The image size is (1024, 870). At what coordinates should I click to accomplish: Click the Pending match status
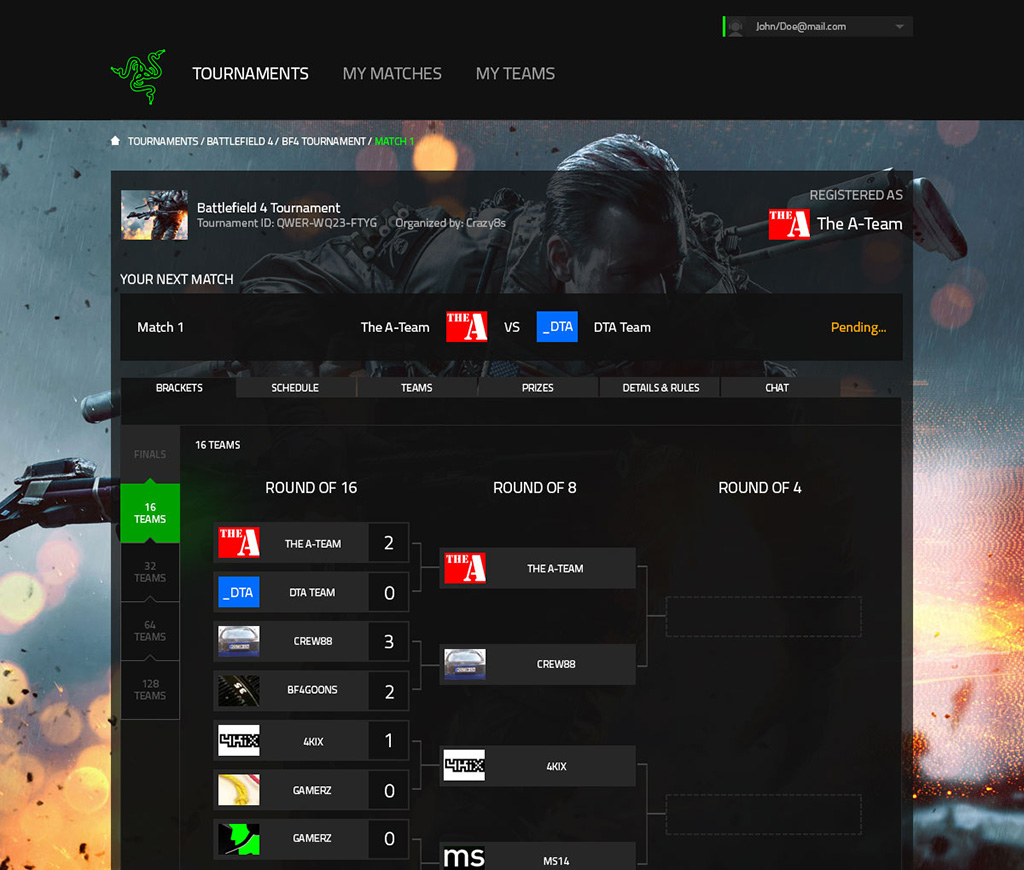click(858, 327)
